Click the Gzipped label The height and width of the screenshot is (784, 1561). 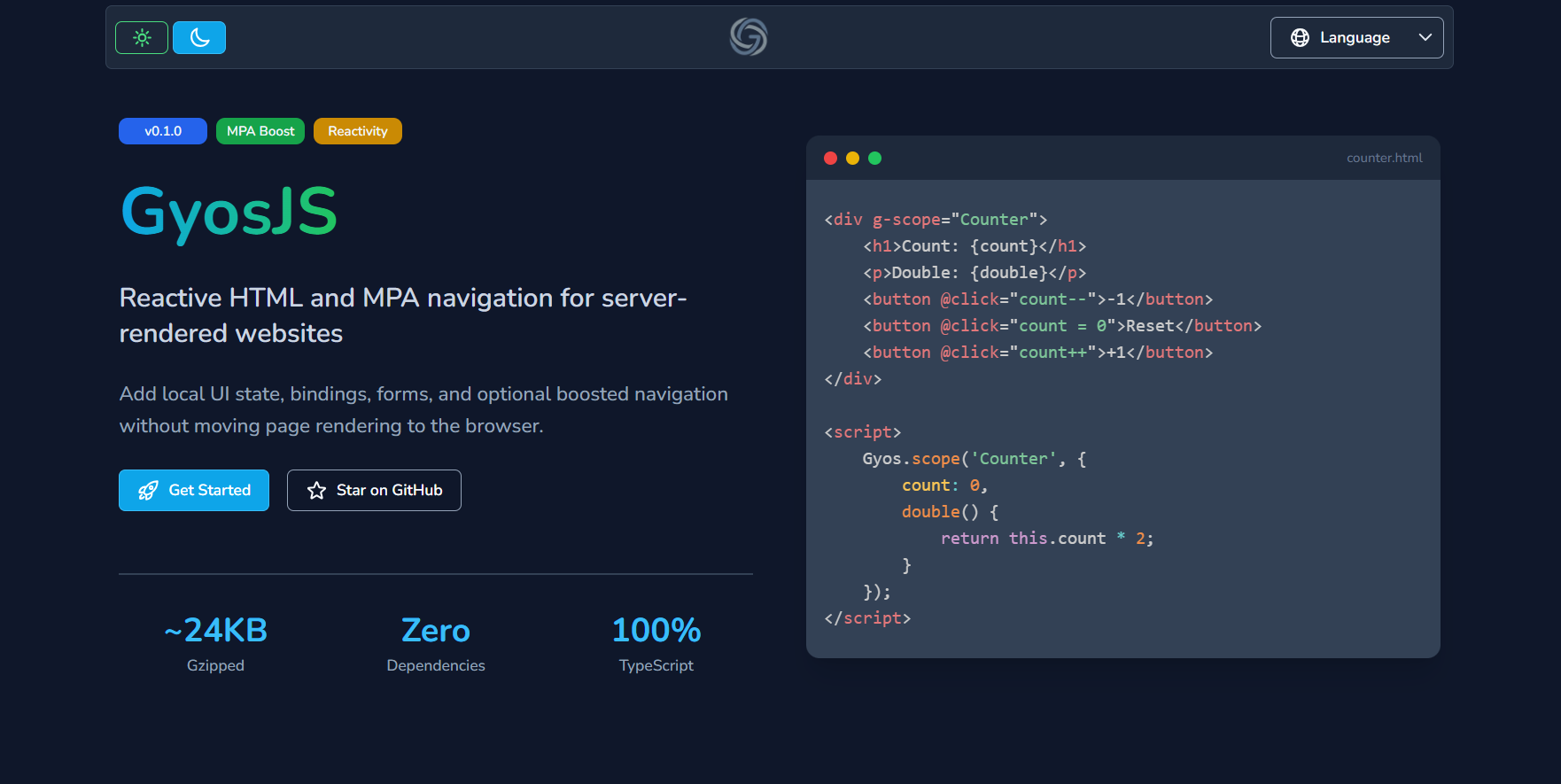tap(215, 665)
